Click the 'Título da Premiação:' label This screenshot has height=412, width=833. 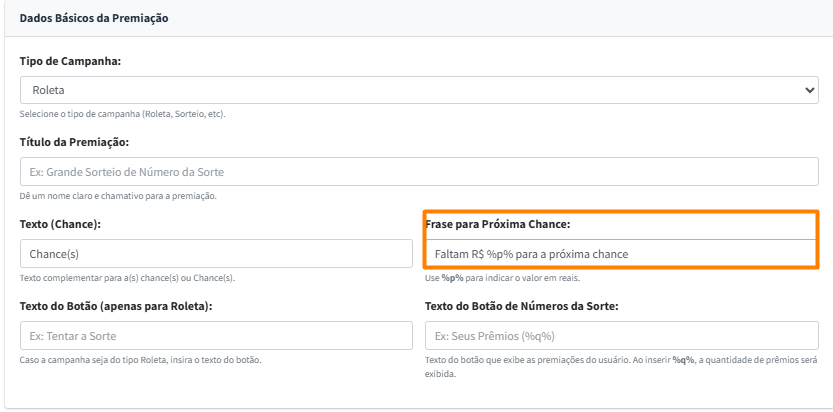tap(74, 142)
